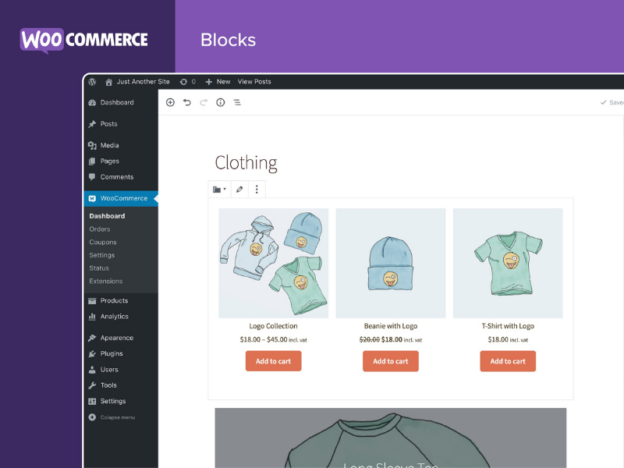Open the block navigation list icon
Image resolution: width=624 pixels, height=468 pixels.
238,102
